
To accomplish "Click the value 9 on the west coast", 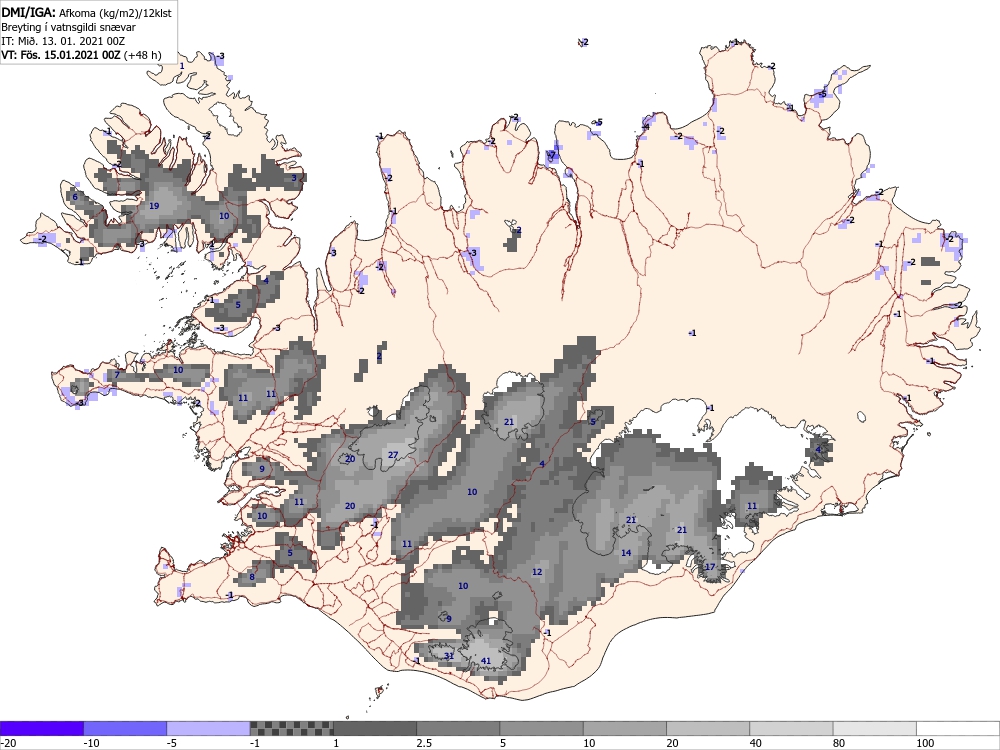I will pyautogui.click(x=261, y=469).
